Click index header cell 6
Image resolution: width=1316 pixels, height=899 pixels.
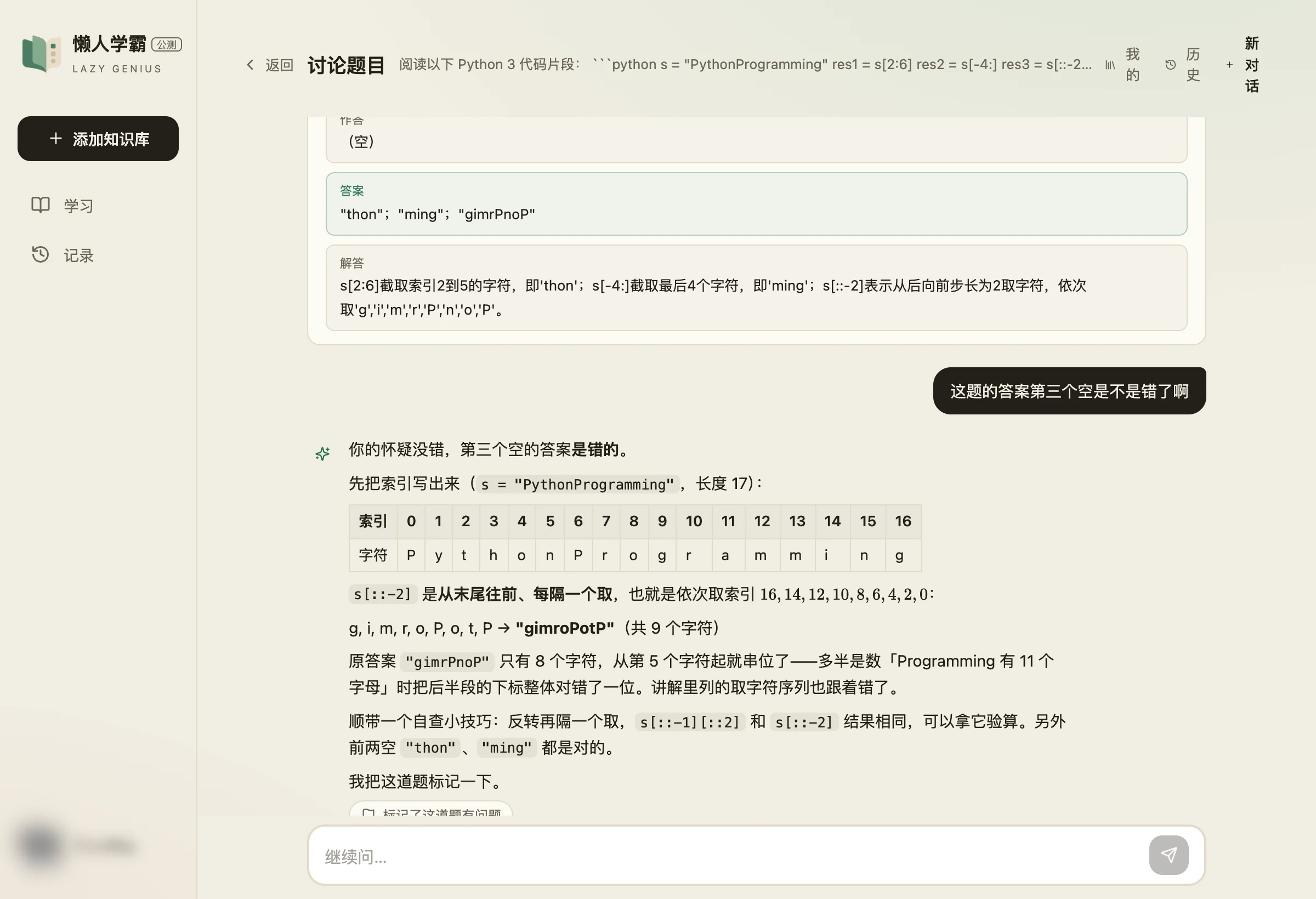coord(578,521)
